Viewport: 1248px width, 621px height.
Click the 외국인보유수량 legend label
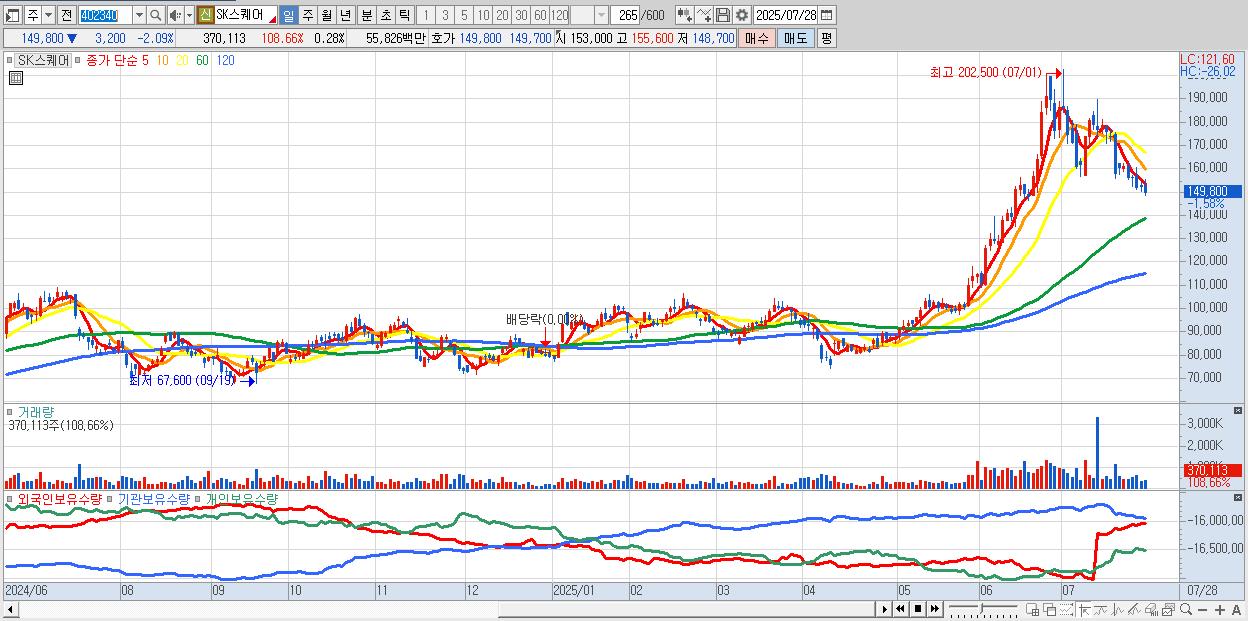(58, 498)
